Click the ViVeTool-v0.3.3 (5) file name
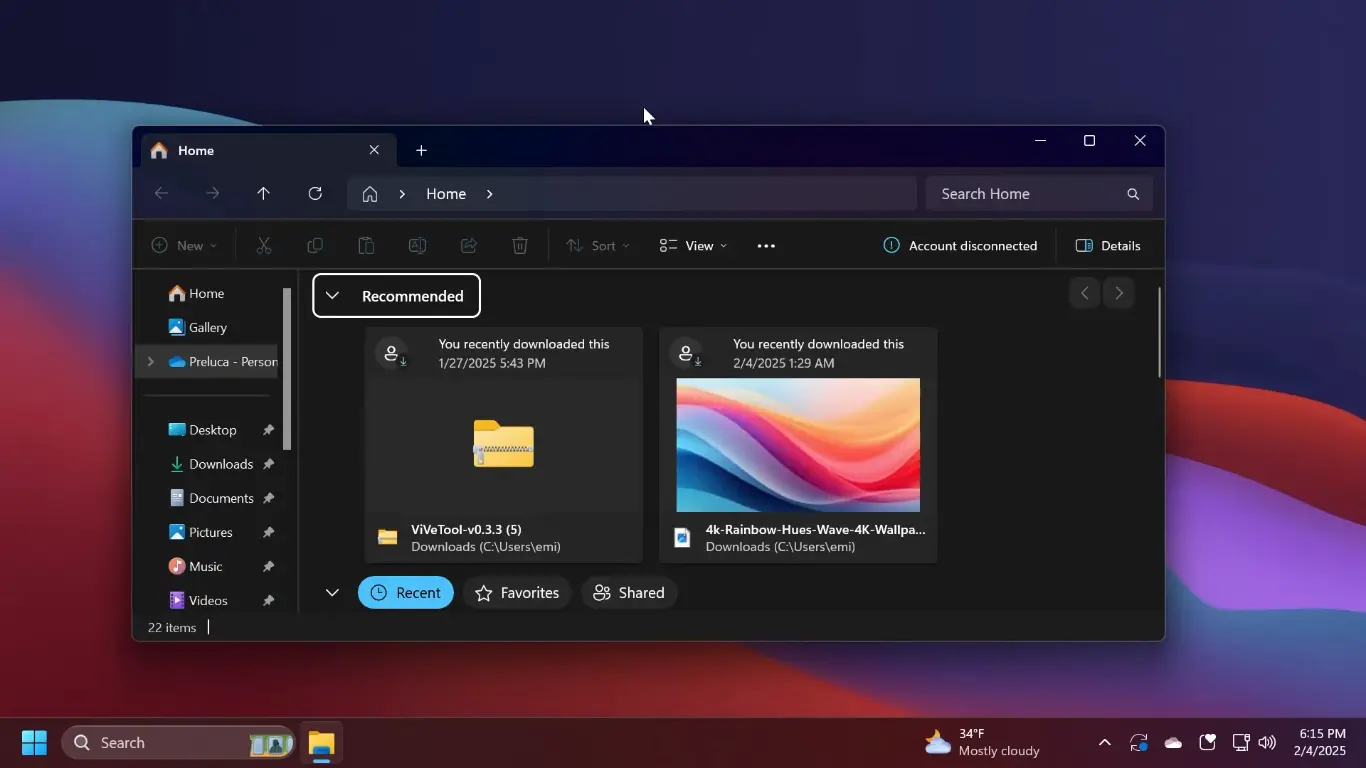The width and height of the screenshot is (1366, 768). click(466, 530)
